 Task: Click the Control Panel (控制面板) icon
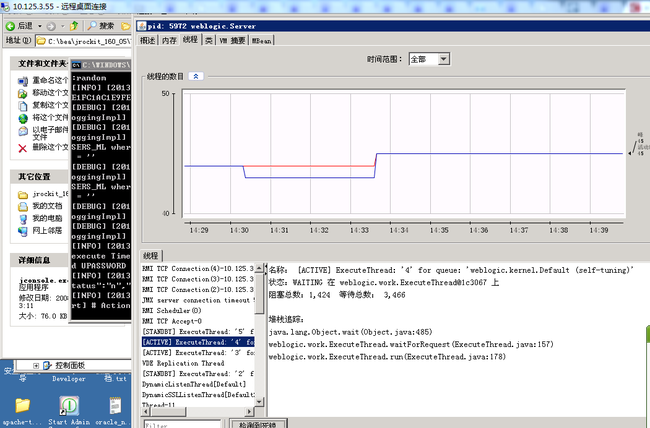(47, 365)
